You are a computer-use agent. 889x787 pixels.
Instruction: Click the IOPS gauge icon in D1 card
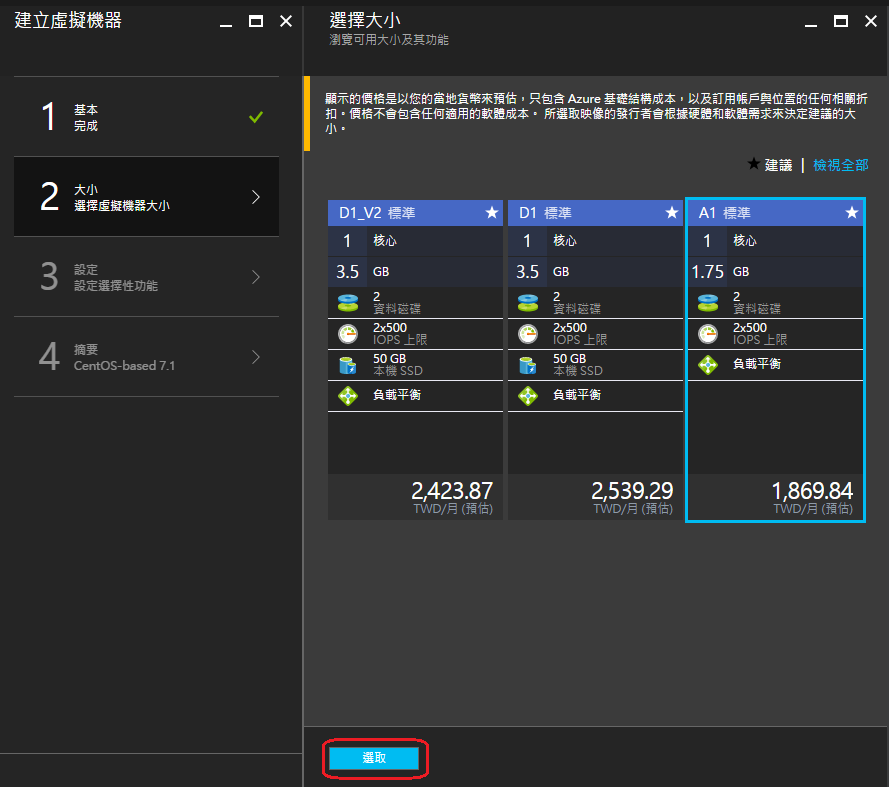528,334
